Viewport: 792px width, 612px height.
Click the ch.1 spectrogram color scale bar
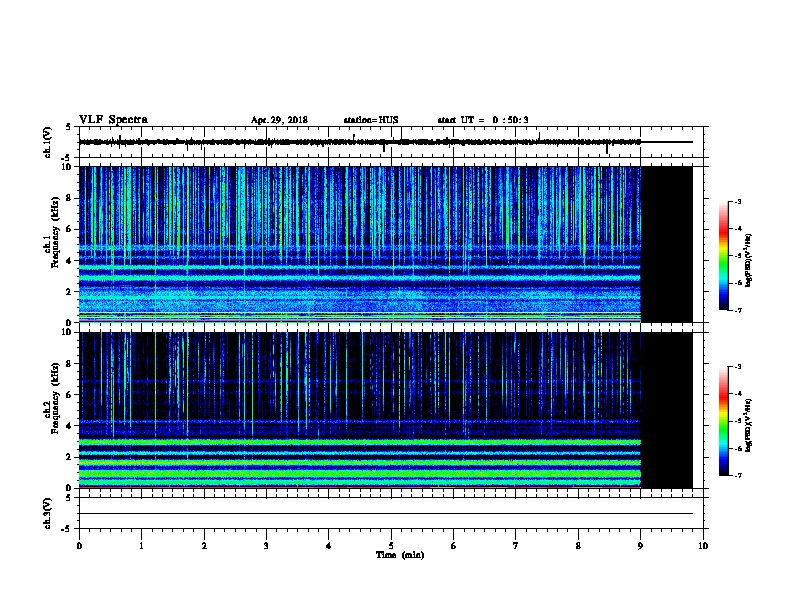point(724,256)
